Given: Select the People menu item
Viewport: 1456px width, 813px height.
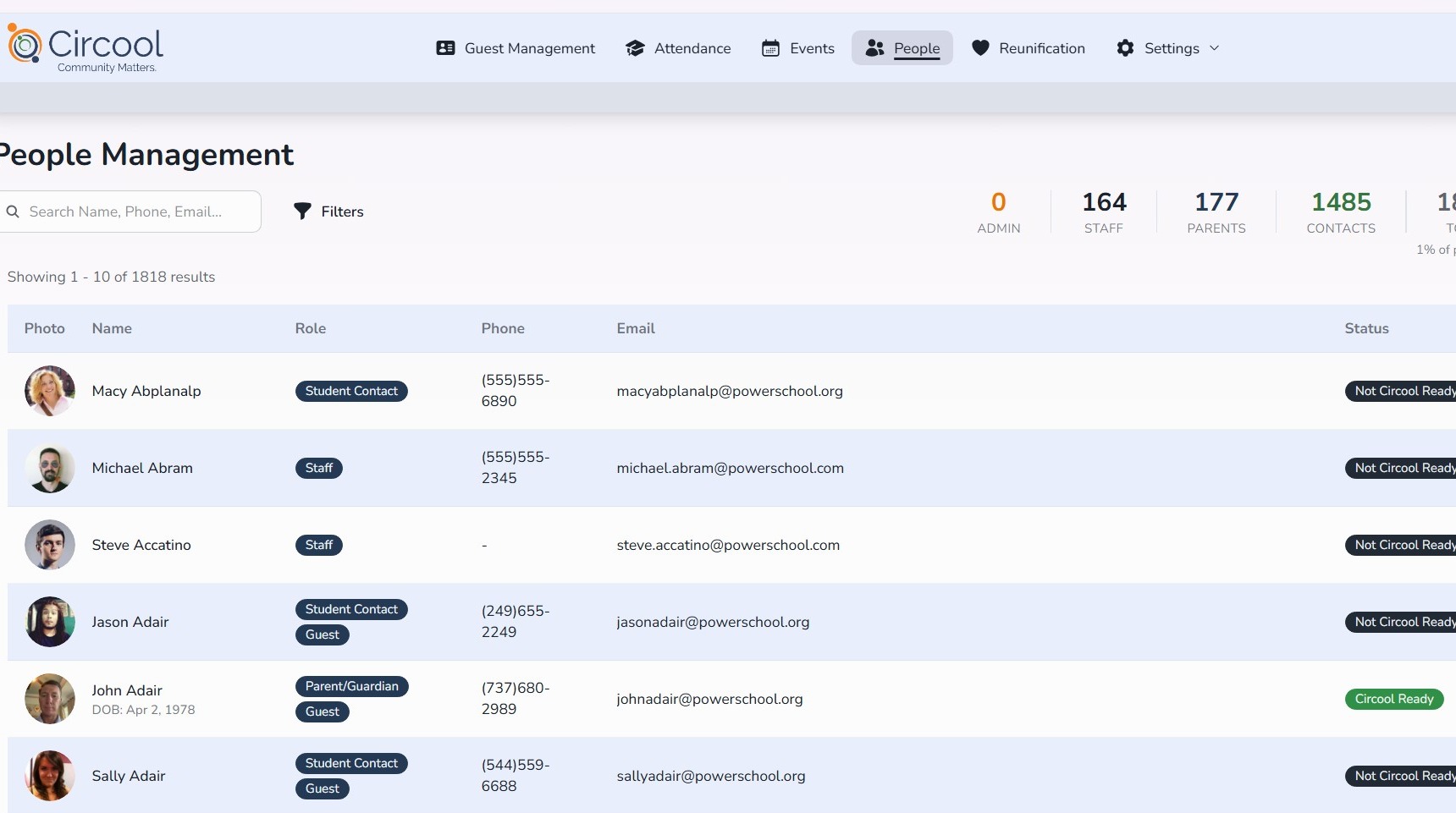Looking at the screenshot, I should pos(902,48).
